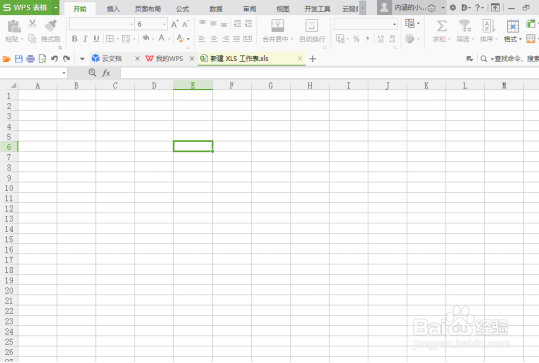Click the Copy icon
The height and width of the screenshot is (363, 539).
pos(32,38)
